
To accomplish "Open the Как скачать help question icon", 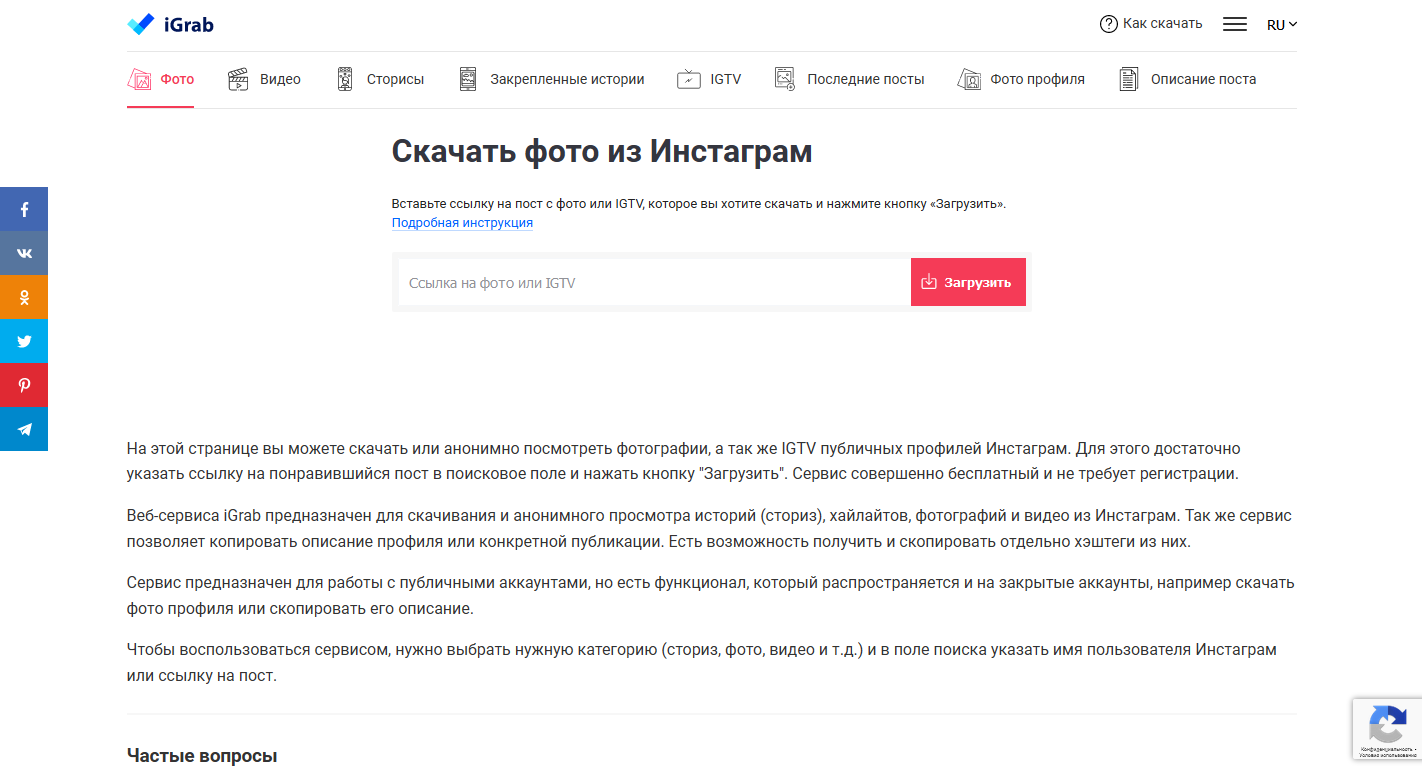I will [x=1108, y=24].
